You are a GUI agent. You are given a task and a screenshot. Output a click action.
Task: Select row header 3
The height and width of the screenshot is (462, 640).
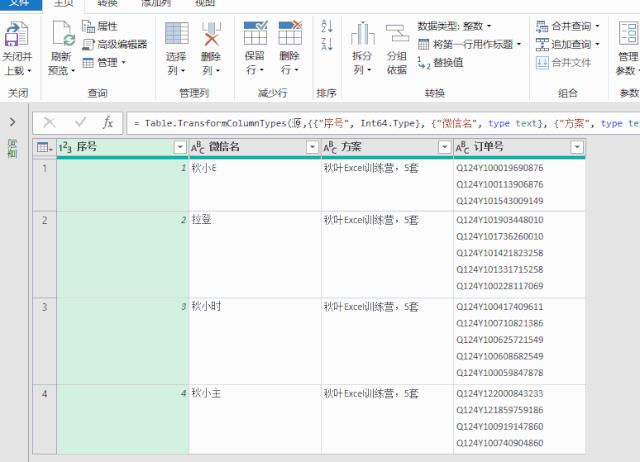click(44, 341)
